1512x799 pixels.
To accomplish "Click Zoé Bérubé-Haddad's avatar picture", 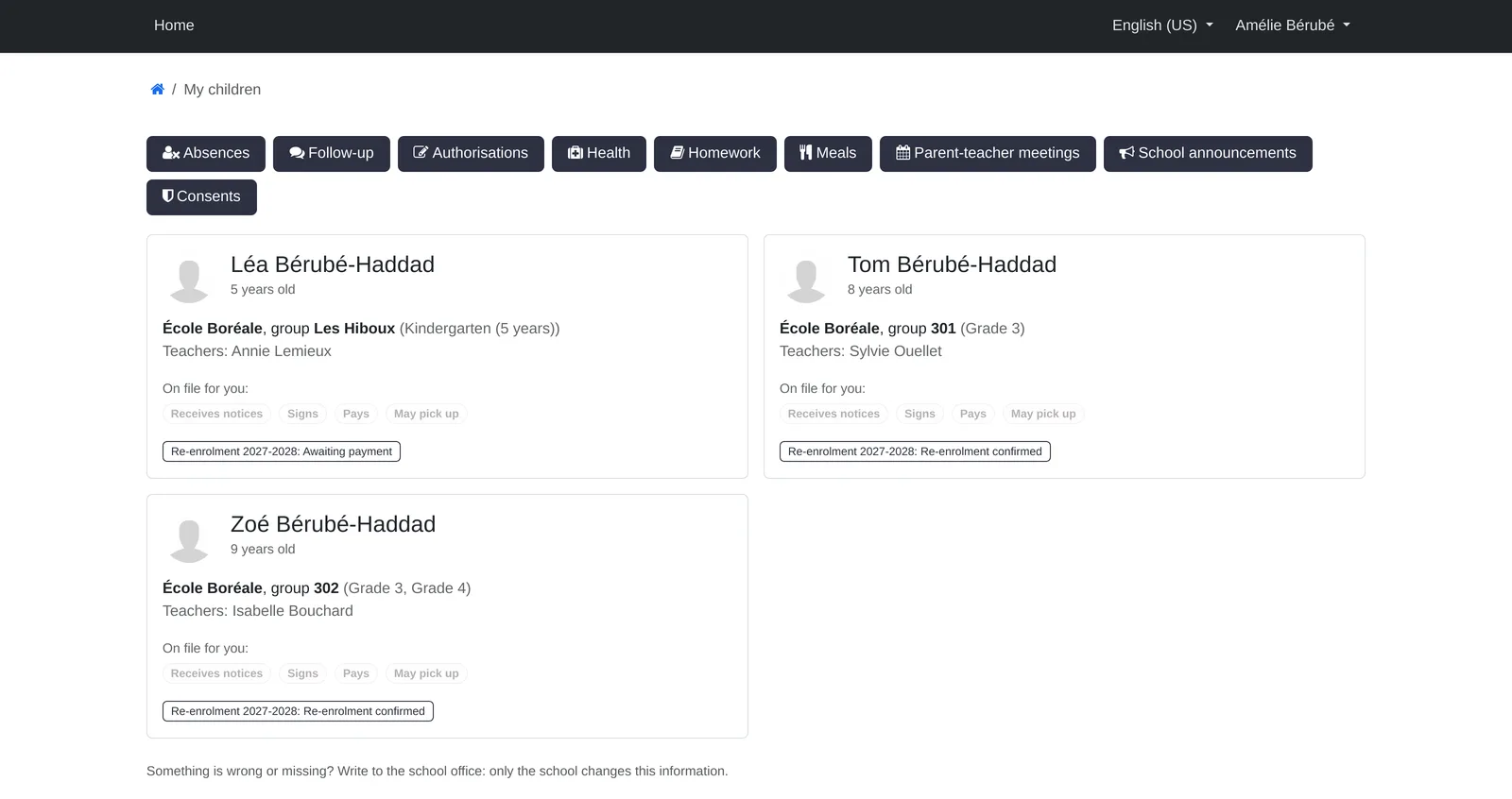I will pos(189,540).
